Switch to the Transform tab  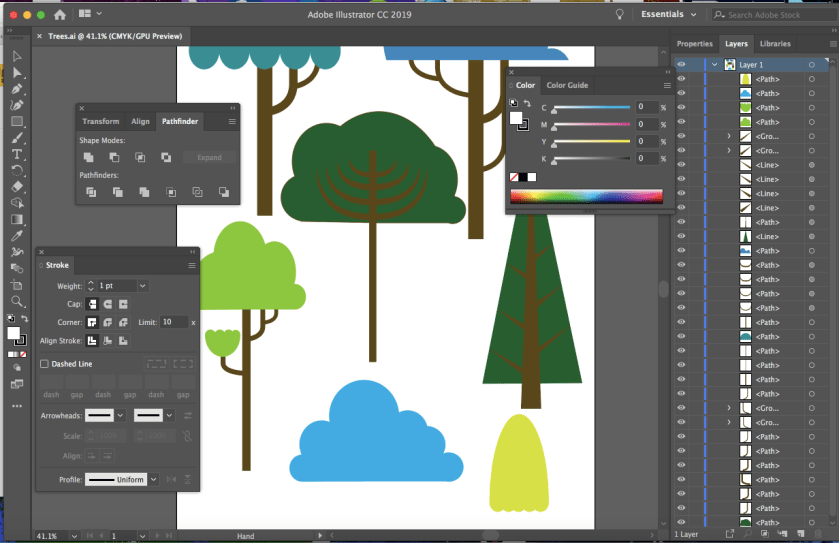[x=101, y=121]
